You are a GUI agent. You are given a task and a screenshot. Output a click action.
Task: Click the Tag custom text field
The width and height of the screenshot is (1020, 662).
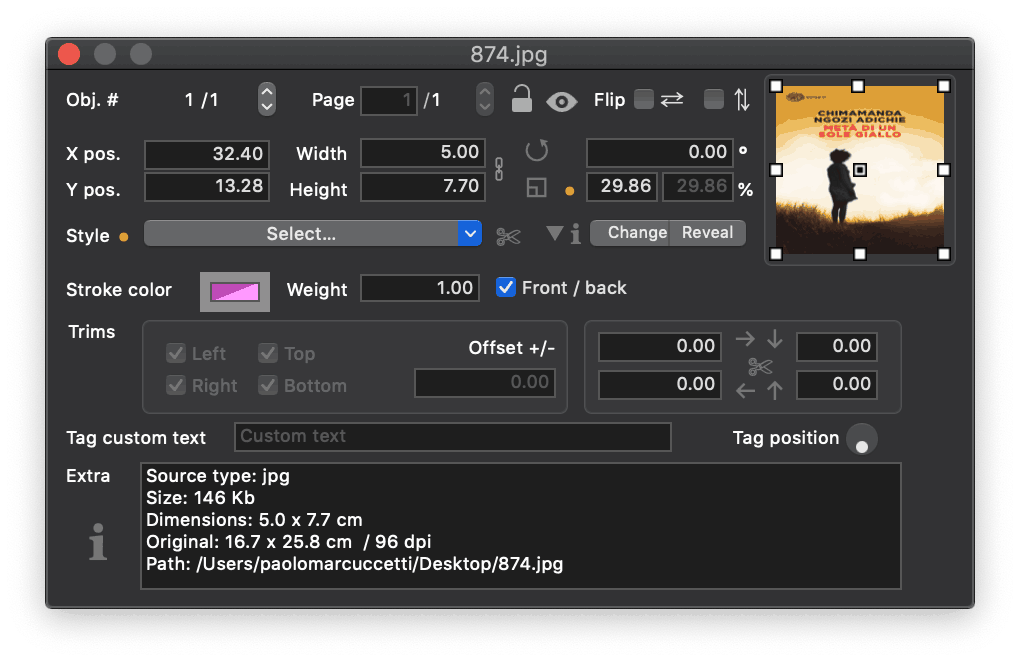pyautogui.click(x=452, y=437)
